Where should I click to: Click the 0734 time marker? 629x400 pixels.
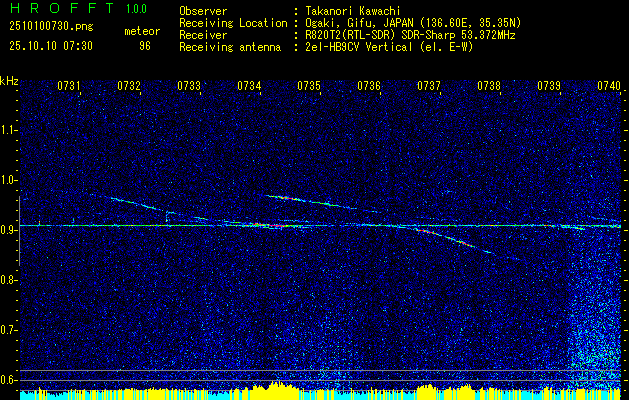click(x=249, y=85)
